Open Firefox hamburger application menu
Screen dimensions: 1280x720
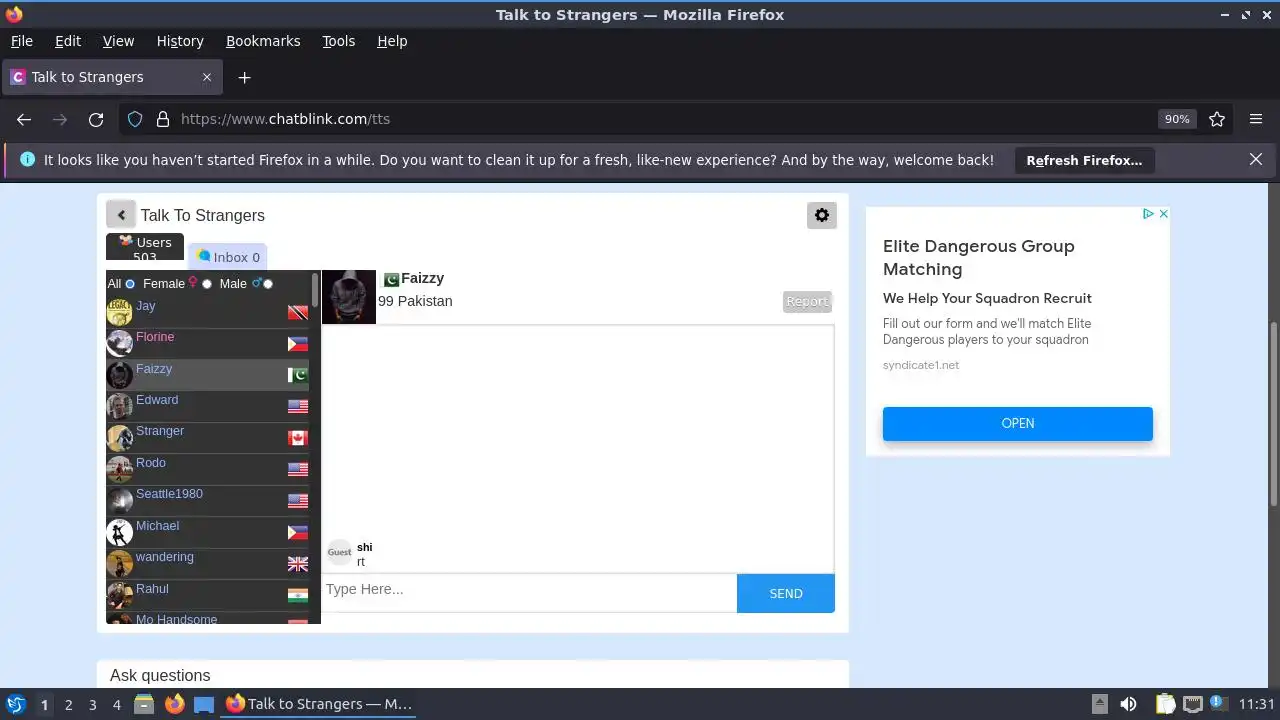[1256, 119]
